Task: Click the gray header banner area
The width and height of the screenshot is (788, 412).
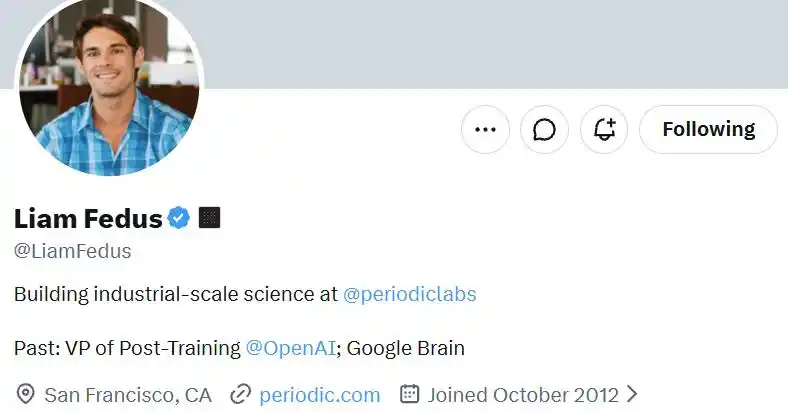Action: (x=495, y=44)
